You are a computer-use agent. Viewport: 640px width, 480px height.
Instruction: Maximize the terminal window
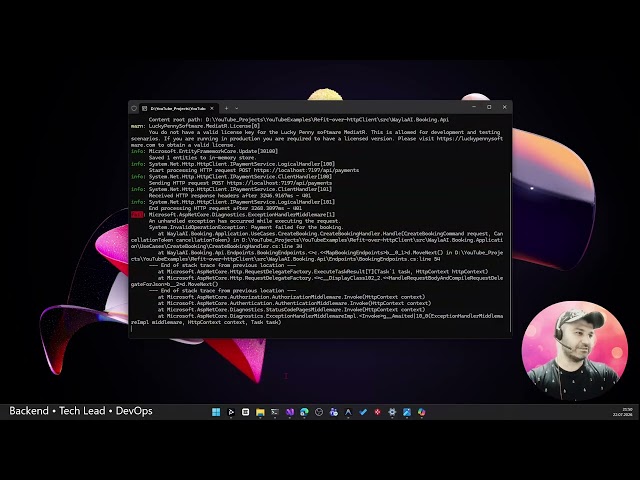(489, 107)
